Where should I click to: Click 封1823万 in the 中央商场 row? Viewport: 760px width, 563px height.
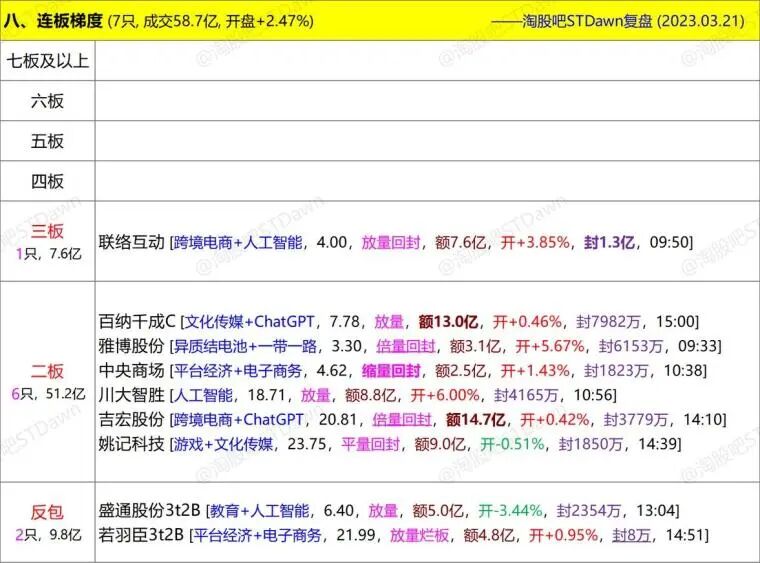click(x=616, y=371)
